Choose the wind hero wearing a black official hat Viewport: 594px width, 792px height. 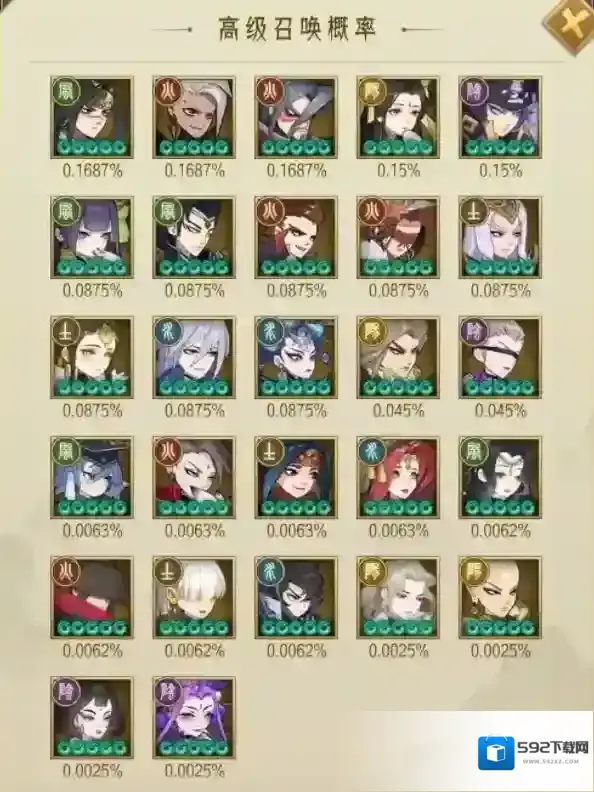[92, 478]
